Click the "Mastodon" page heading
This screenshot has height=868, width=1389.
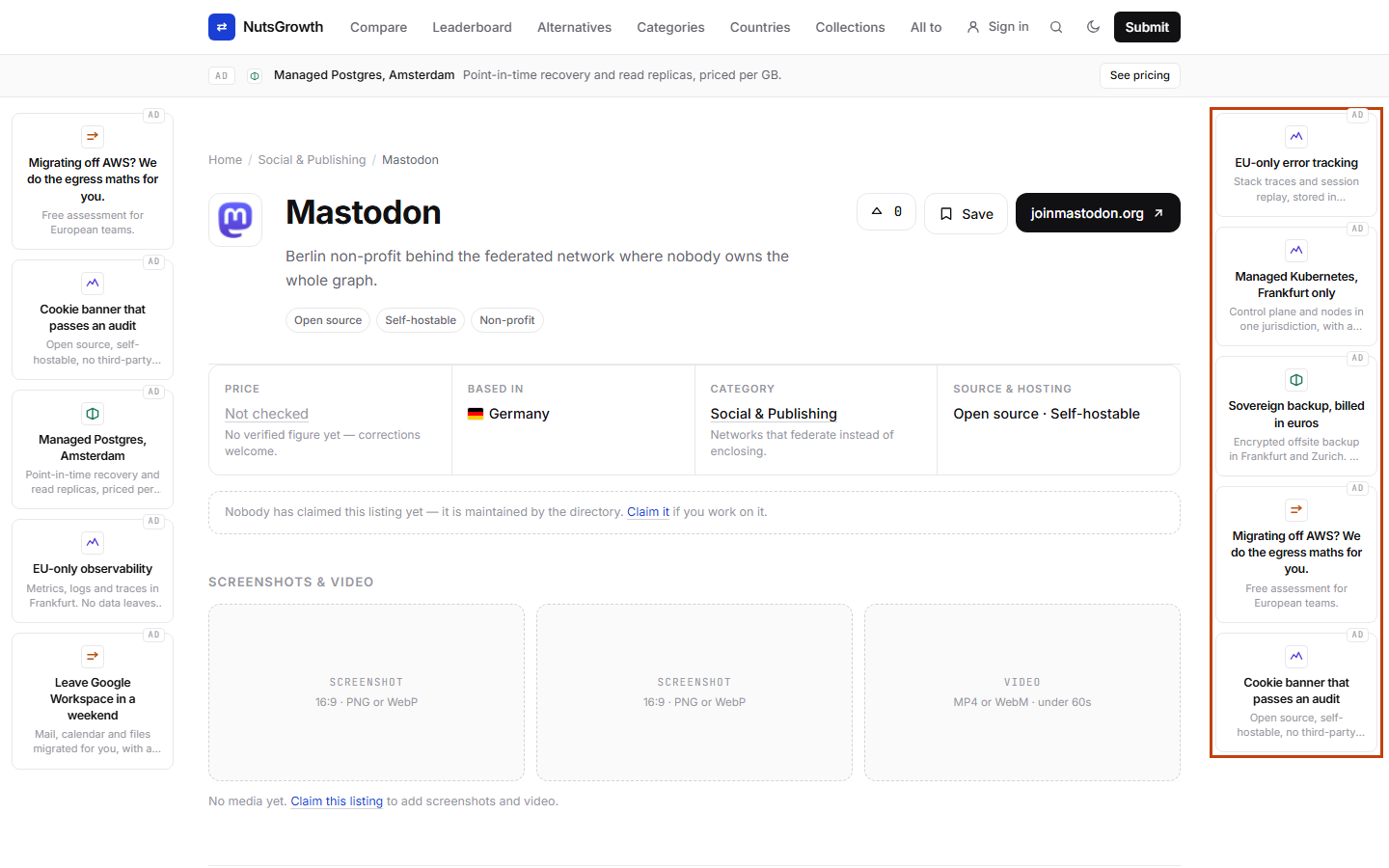[x=364, y=212]
